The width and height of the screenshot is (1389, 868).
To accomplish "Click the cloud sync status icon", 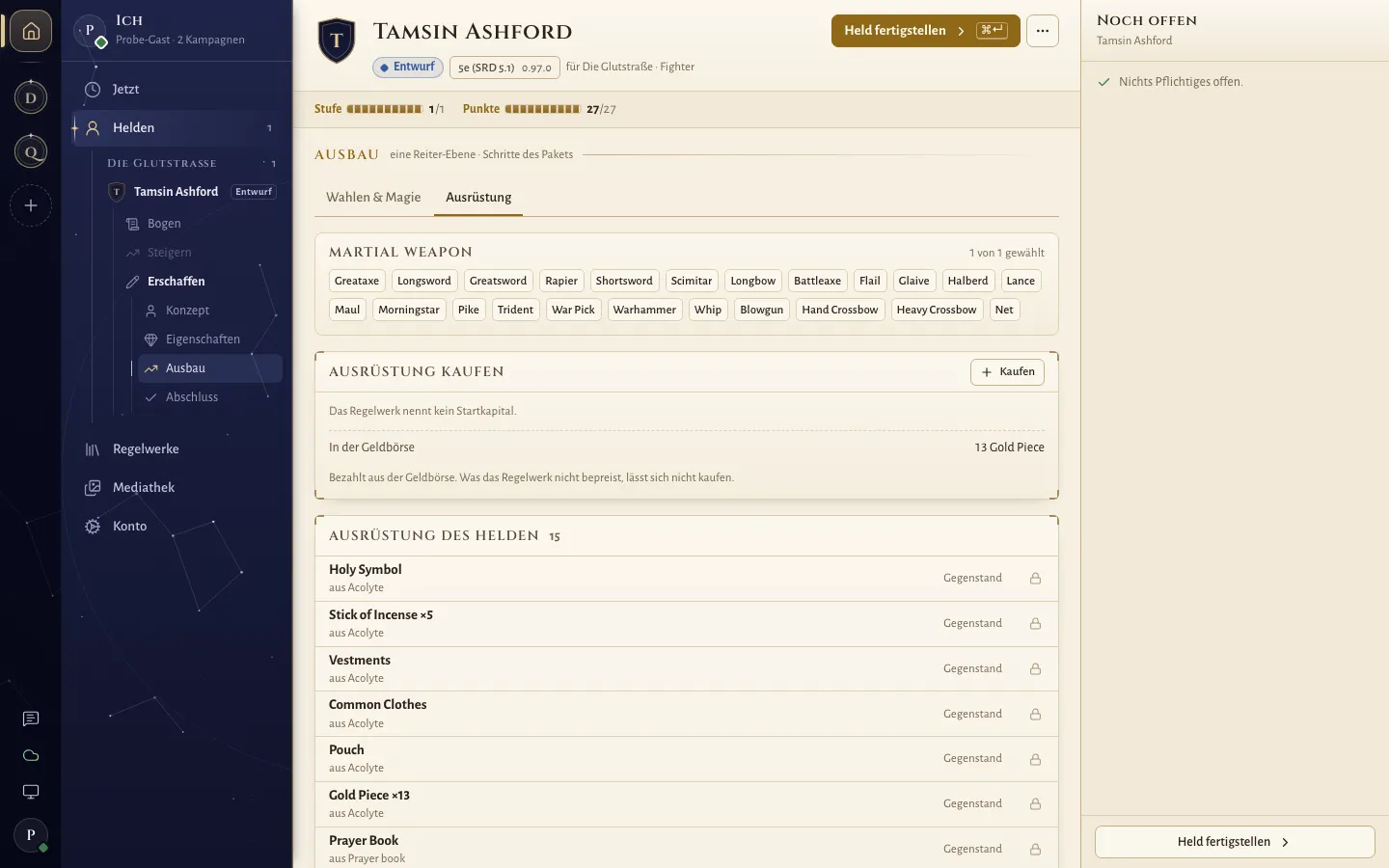I will pyautogui.click(x=31, y=755).
